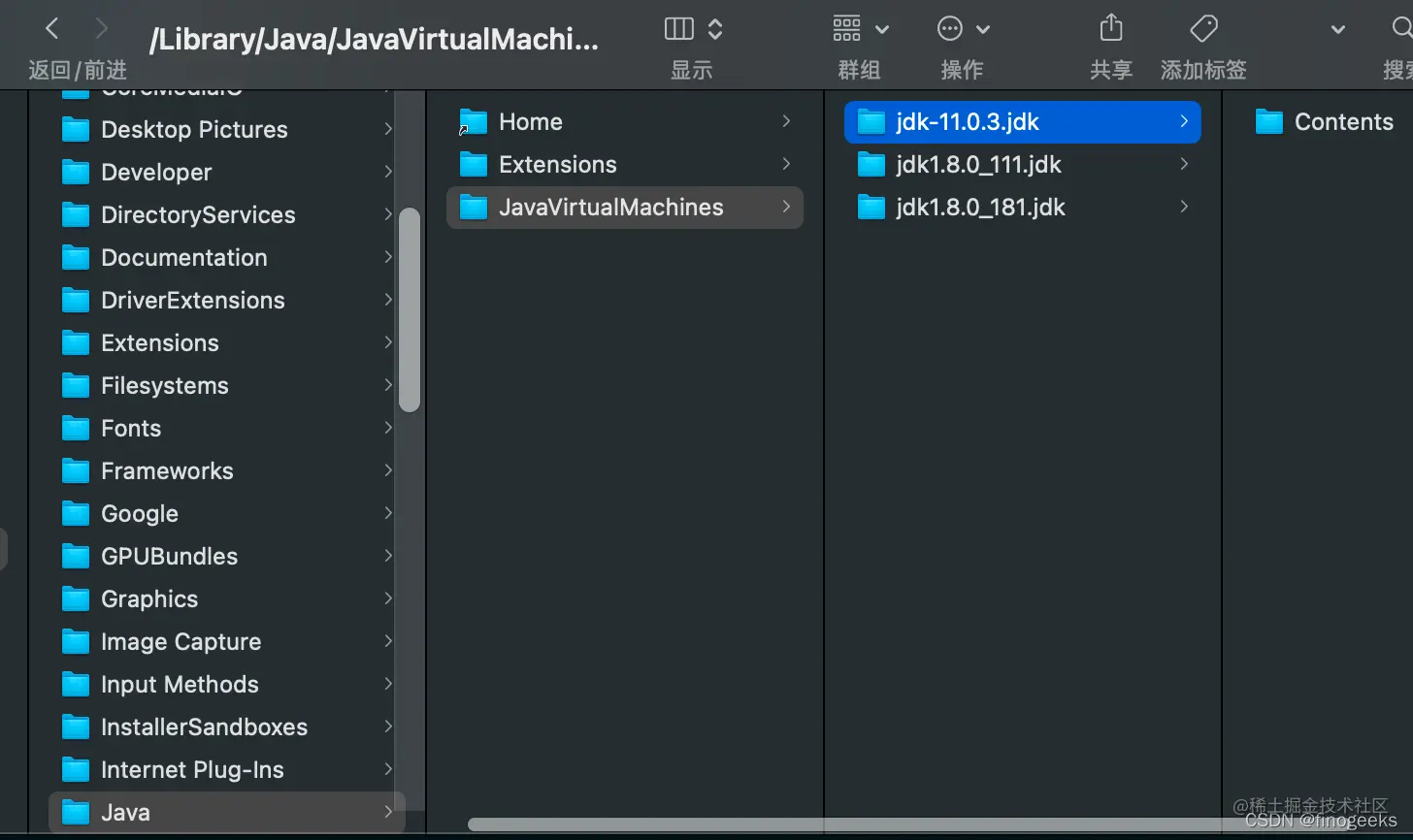Click the GPUBundles folder icon

point(76,556)
